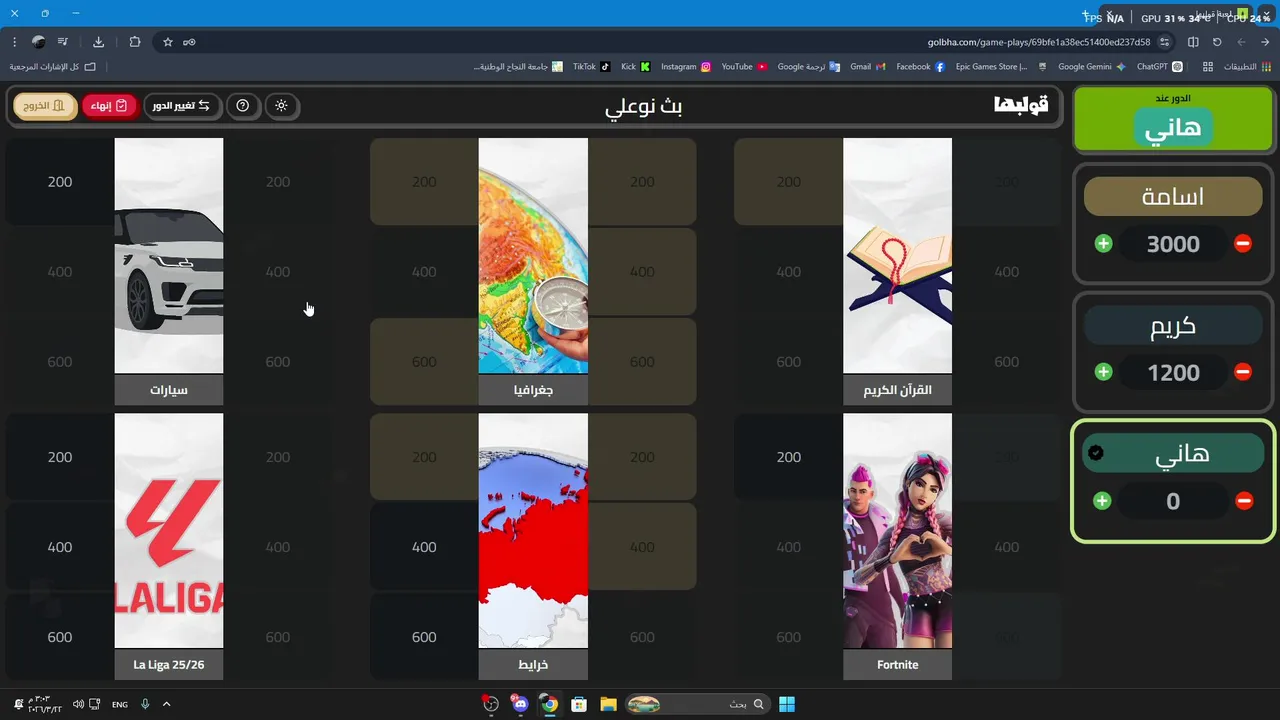
Task: Reload the page
Action: point(1217,42)
